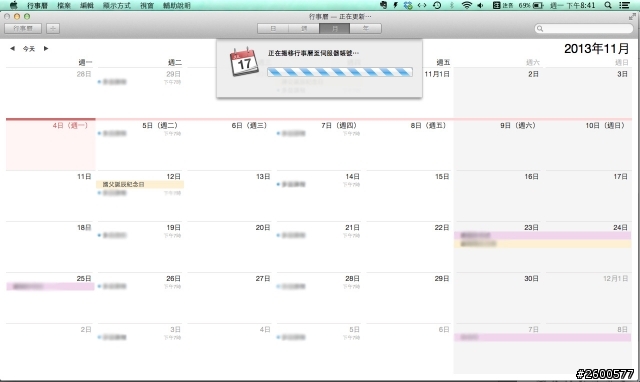Viewport: 640px width, 382px height.
Task: Open the 行事曆 application menu
Action: [37, 5]
